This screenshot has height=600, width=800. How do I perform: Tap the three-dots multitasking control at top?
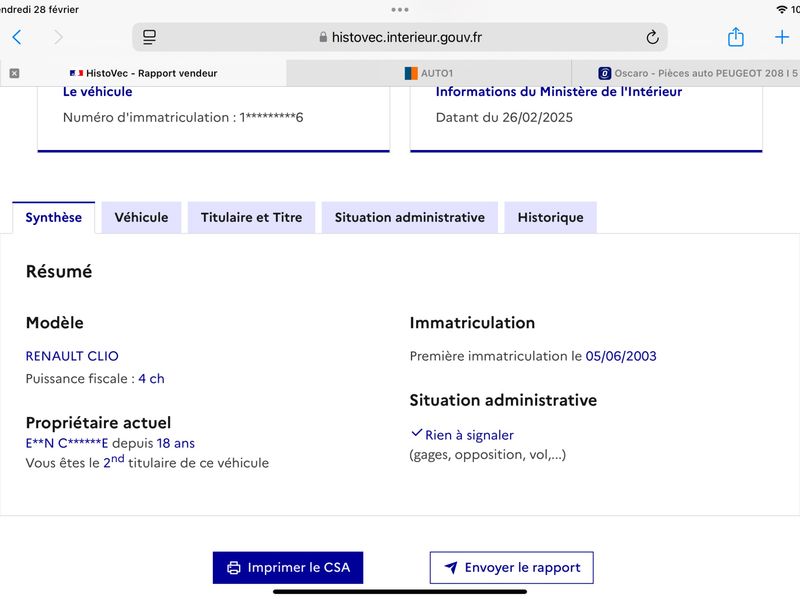400,10
